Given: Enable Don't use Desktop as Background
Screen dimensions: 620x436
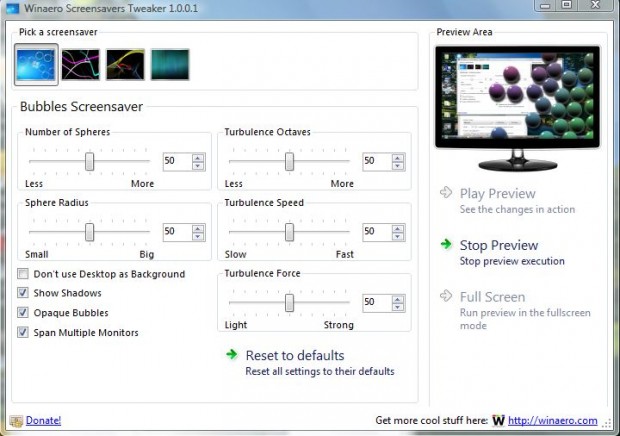Looking at the screenshot, I should [23, 274].
